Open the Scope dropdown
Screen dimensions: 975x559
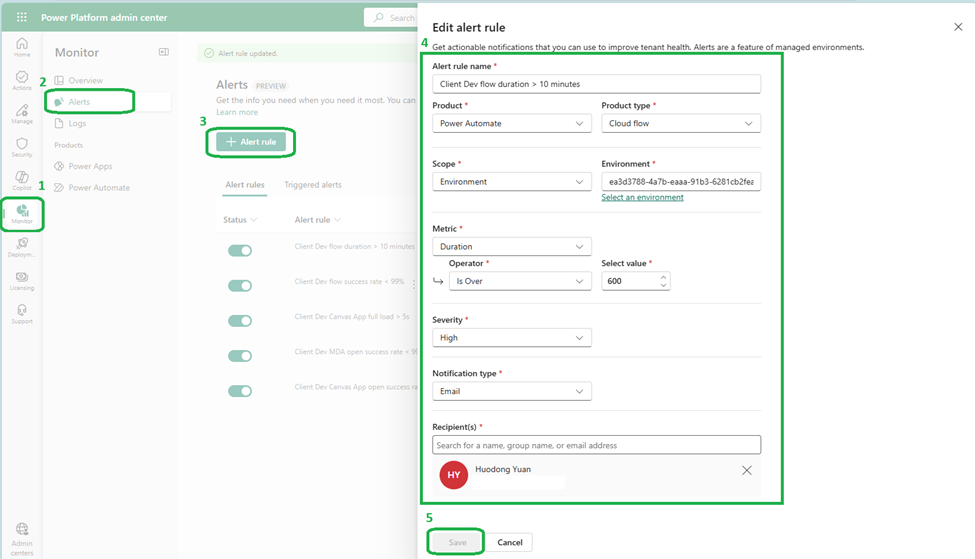512,182
